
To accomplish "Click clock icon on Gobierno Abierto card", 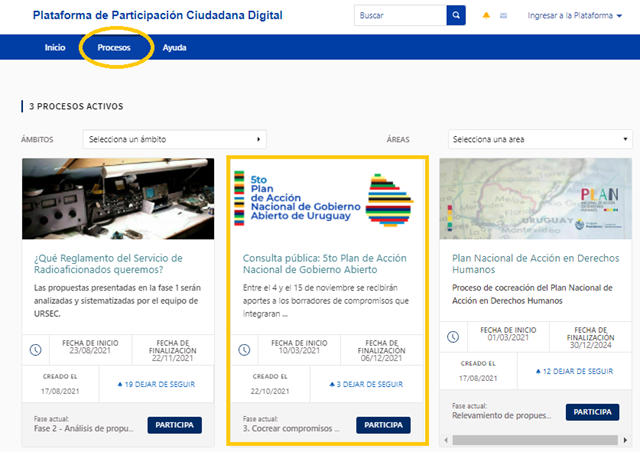I will [244, 350].
